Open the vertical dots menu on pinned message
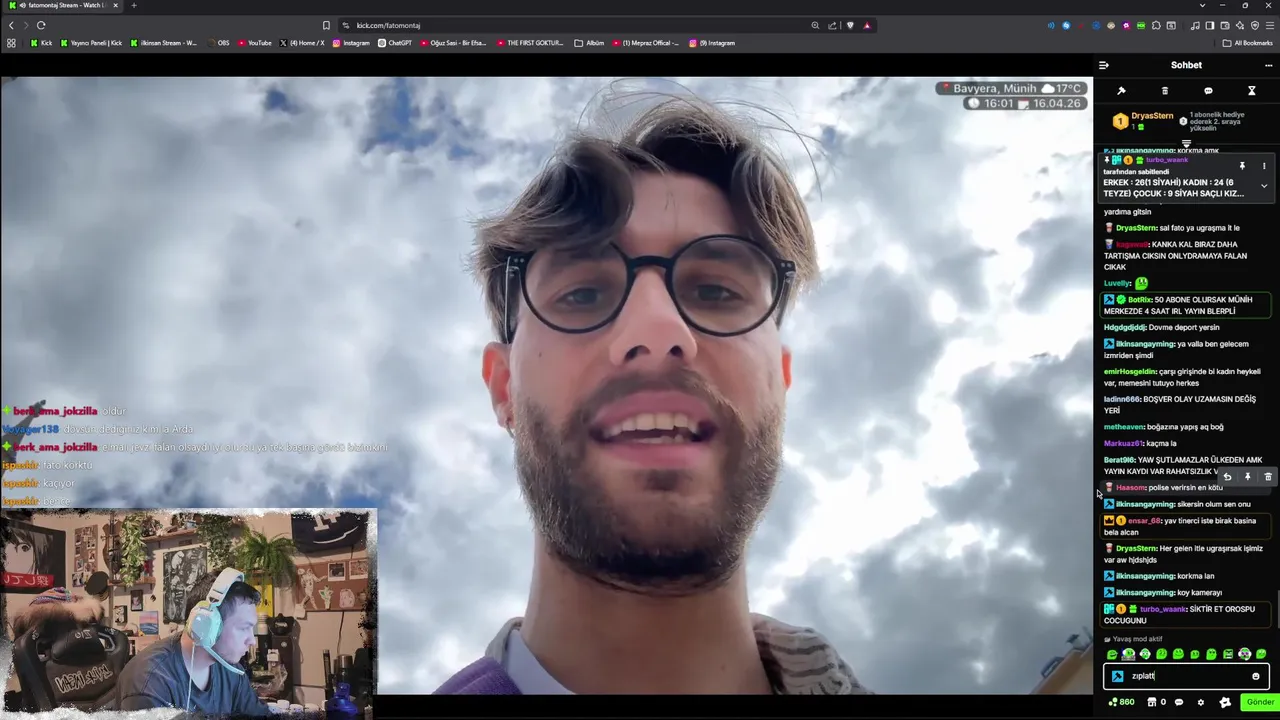 point(1264,166)
